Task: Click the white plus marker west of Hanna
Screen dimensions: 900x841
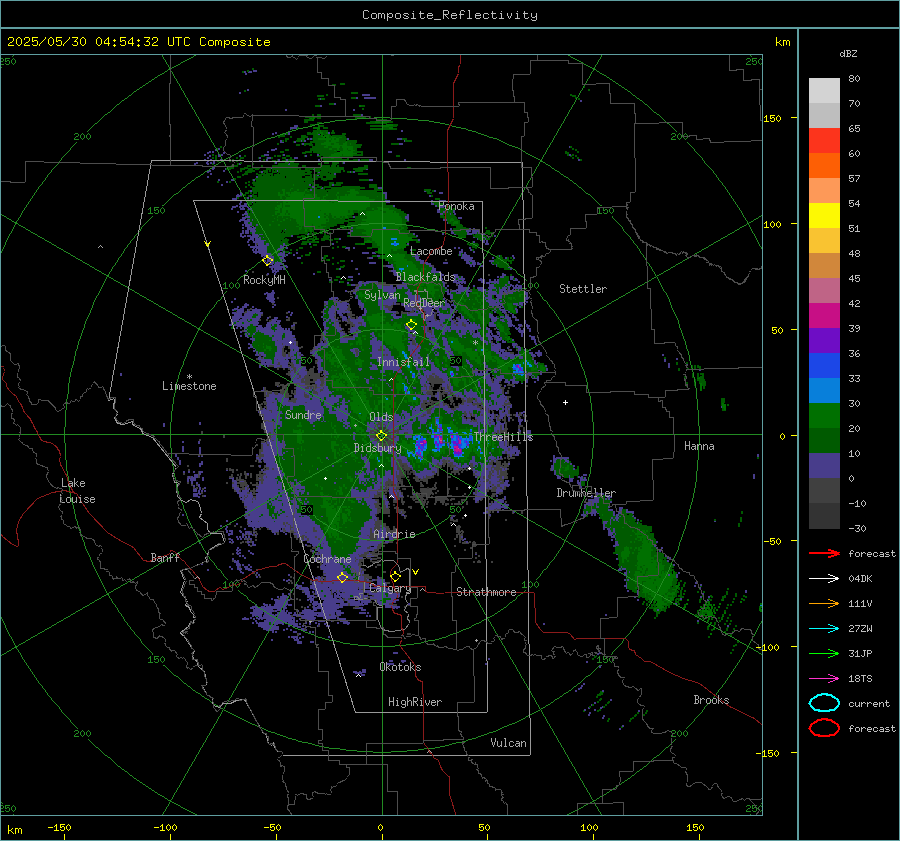Action: (x=565, y=402)
